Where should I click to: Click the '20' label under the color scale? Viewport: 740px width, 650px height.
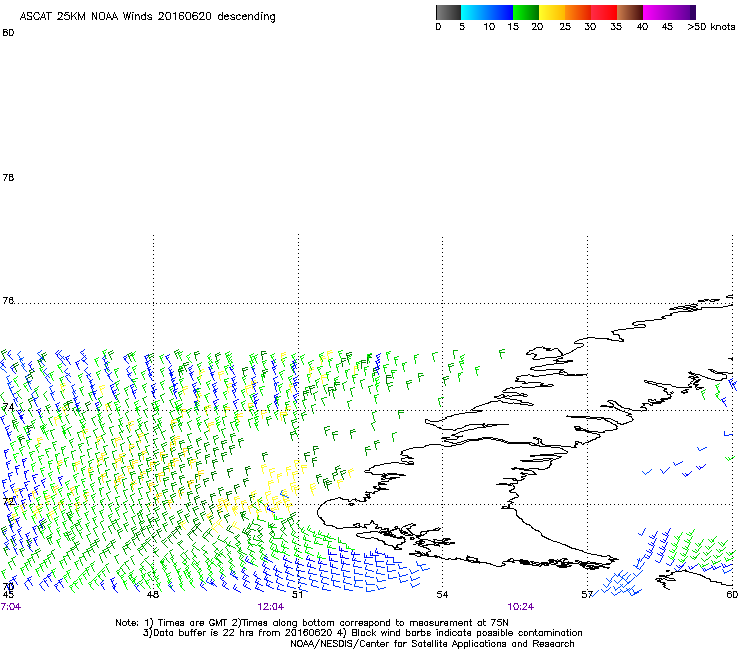pyautogui.click(x=537, y=27)
